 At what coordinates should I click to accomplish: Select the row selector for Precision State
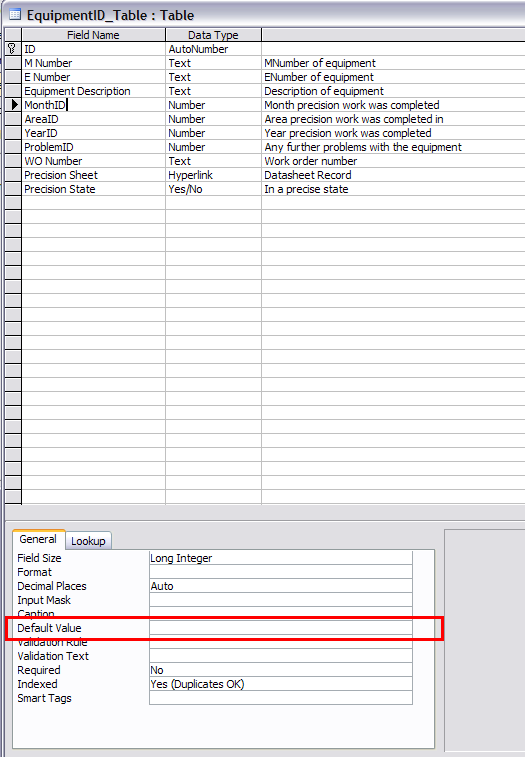pos(13,189)
